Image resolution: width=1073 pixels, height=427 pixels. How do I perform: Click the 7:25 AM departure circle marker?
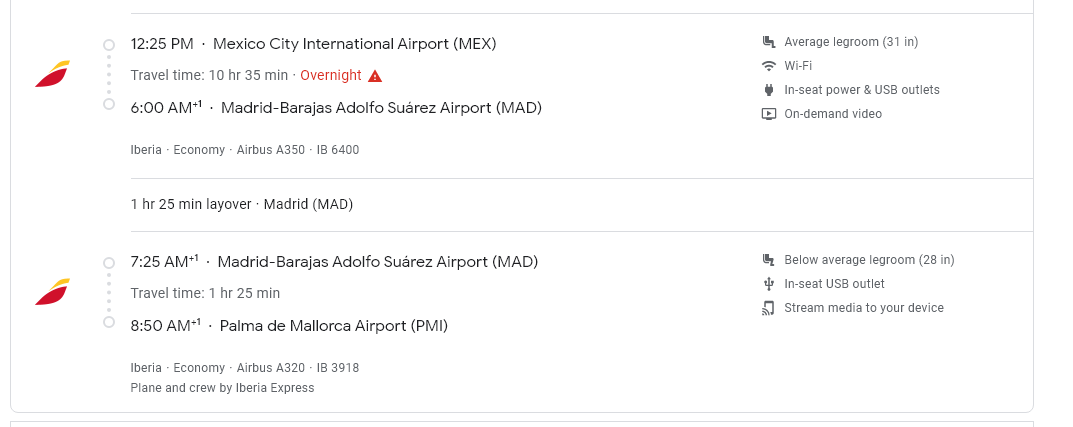(109, 262)
